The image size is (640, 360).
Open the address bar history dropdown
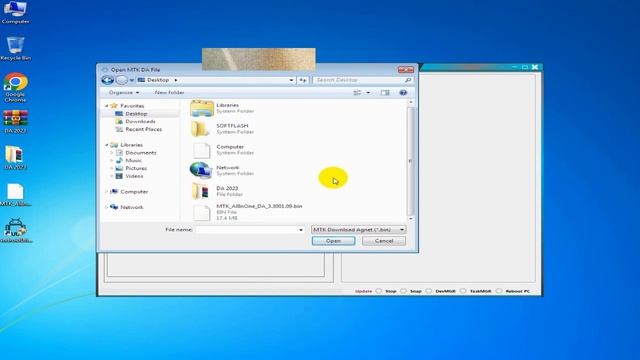(x=291, y=80)
